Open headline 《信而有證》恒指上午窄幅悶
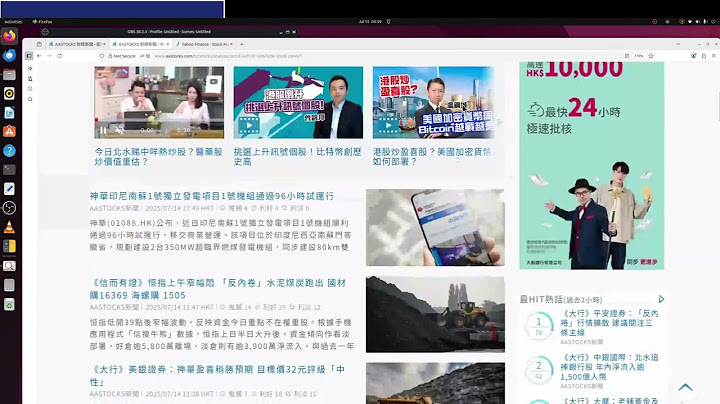The height and width of the screenshot is (404, 720). 218,289
